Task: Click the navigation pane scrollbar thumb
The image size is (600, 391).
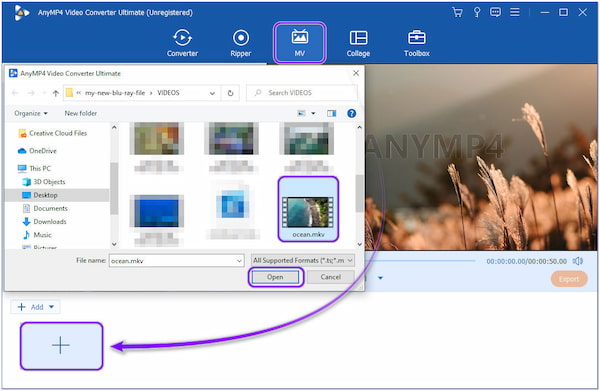Action: (114, 189)
